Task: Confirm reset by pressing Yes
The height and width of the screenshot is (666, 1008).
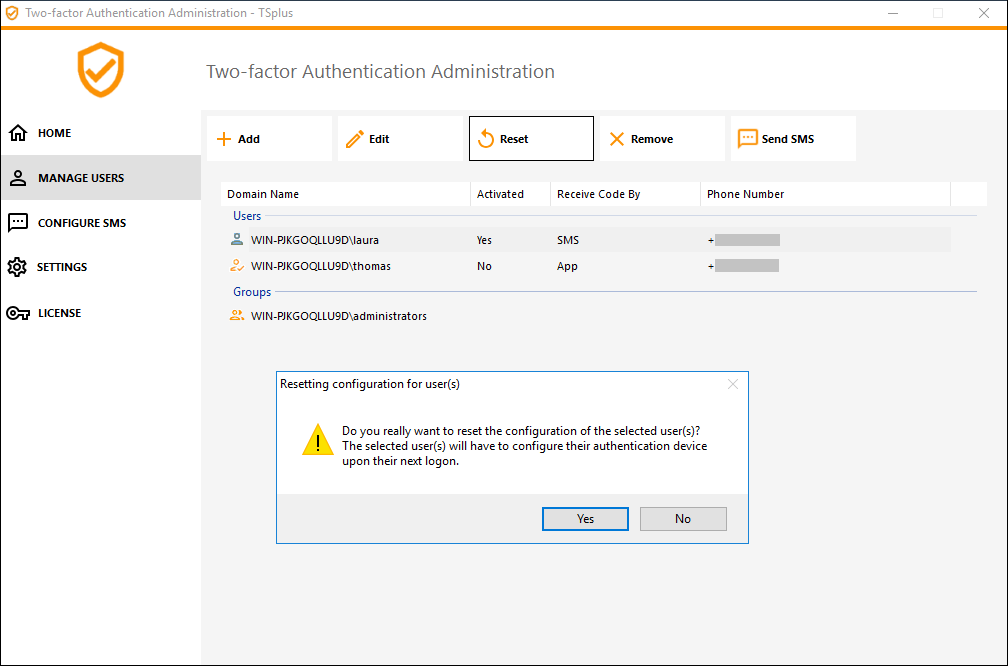Action: click(x=585, y=519)
